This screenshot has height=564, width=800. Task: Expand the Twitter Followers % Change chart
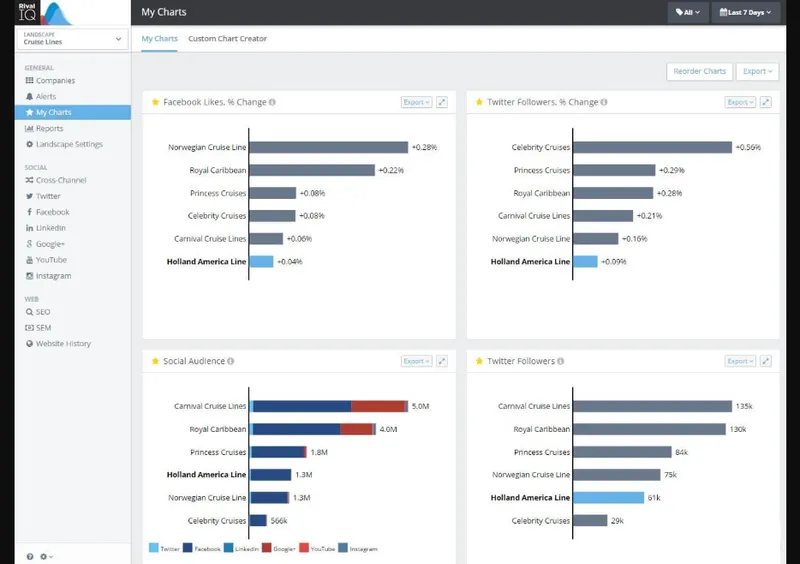[x=765, y=102]
